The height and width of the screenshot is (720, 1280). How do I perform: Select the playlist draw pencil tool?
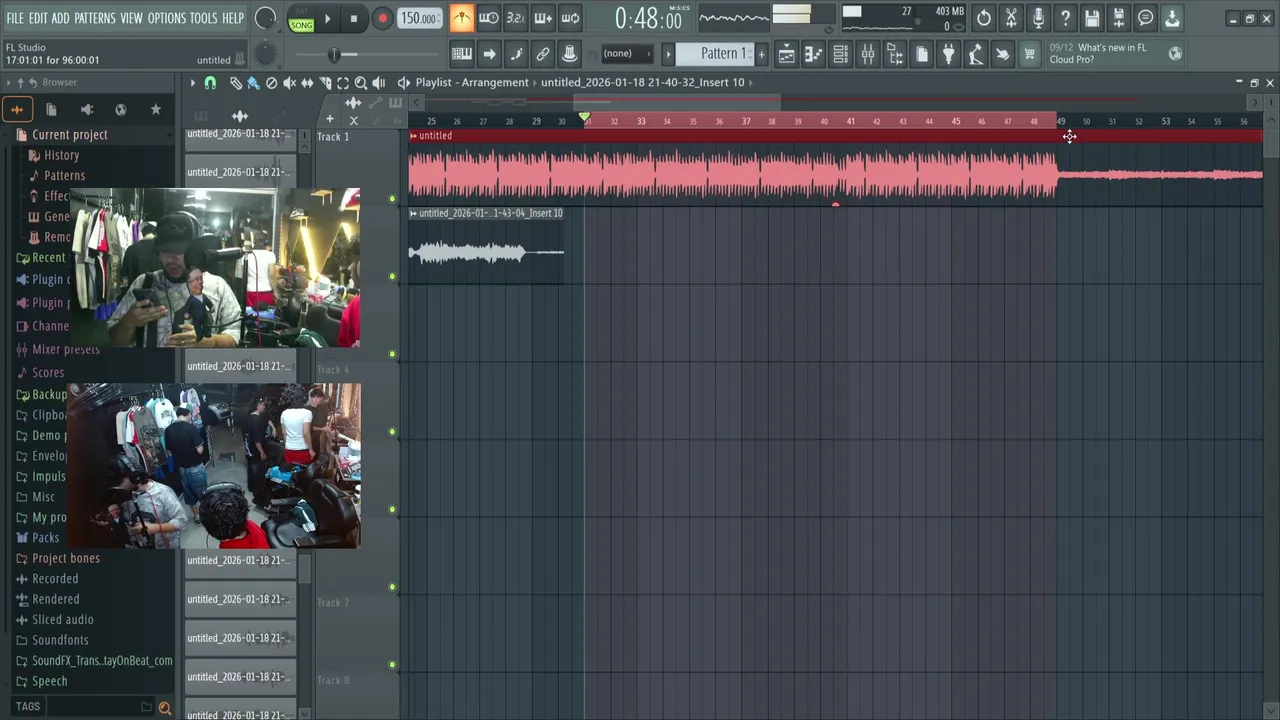coord(236,83)
